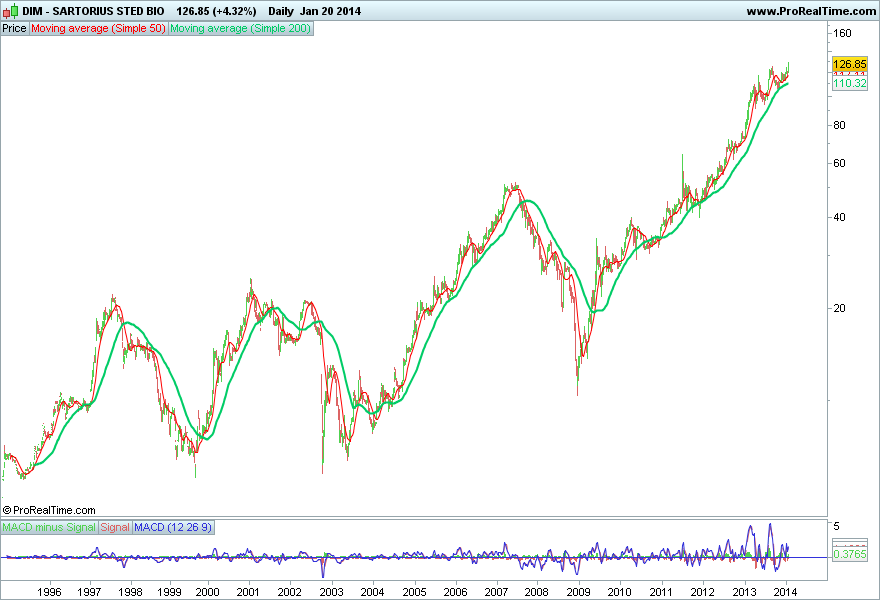The image size is (880, 600).
Task: Click the 2009 year label on time axis
Action: [579, 592]
